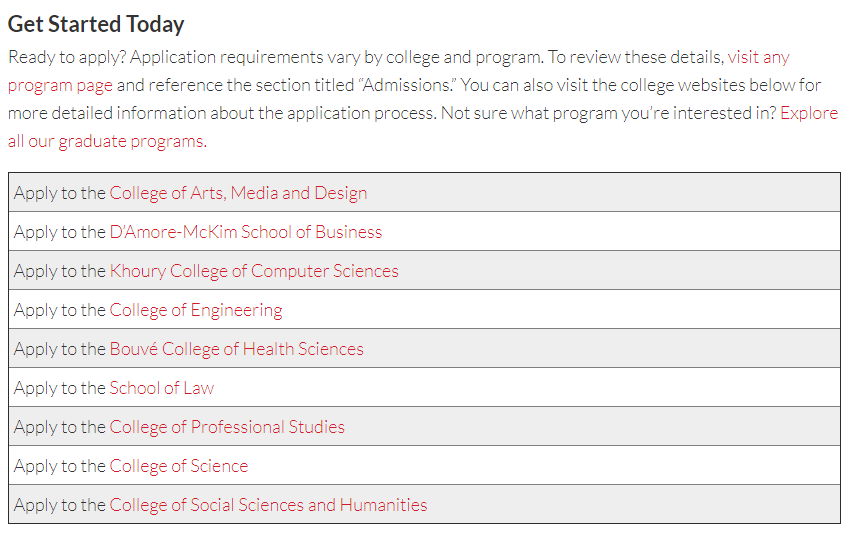
Task: Select the School of Law link
Action: [162, 388]
